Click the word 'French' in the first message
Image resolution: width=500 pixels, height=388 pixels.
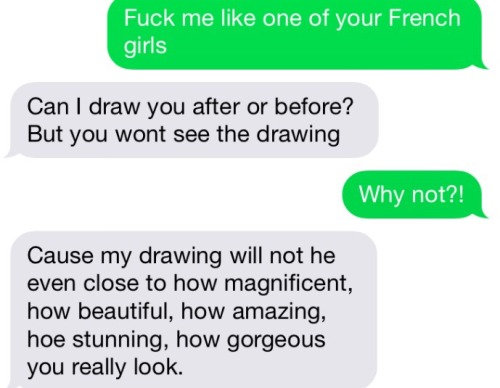tap(424, 18)
